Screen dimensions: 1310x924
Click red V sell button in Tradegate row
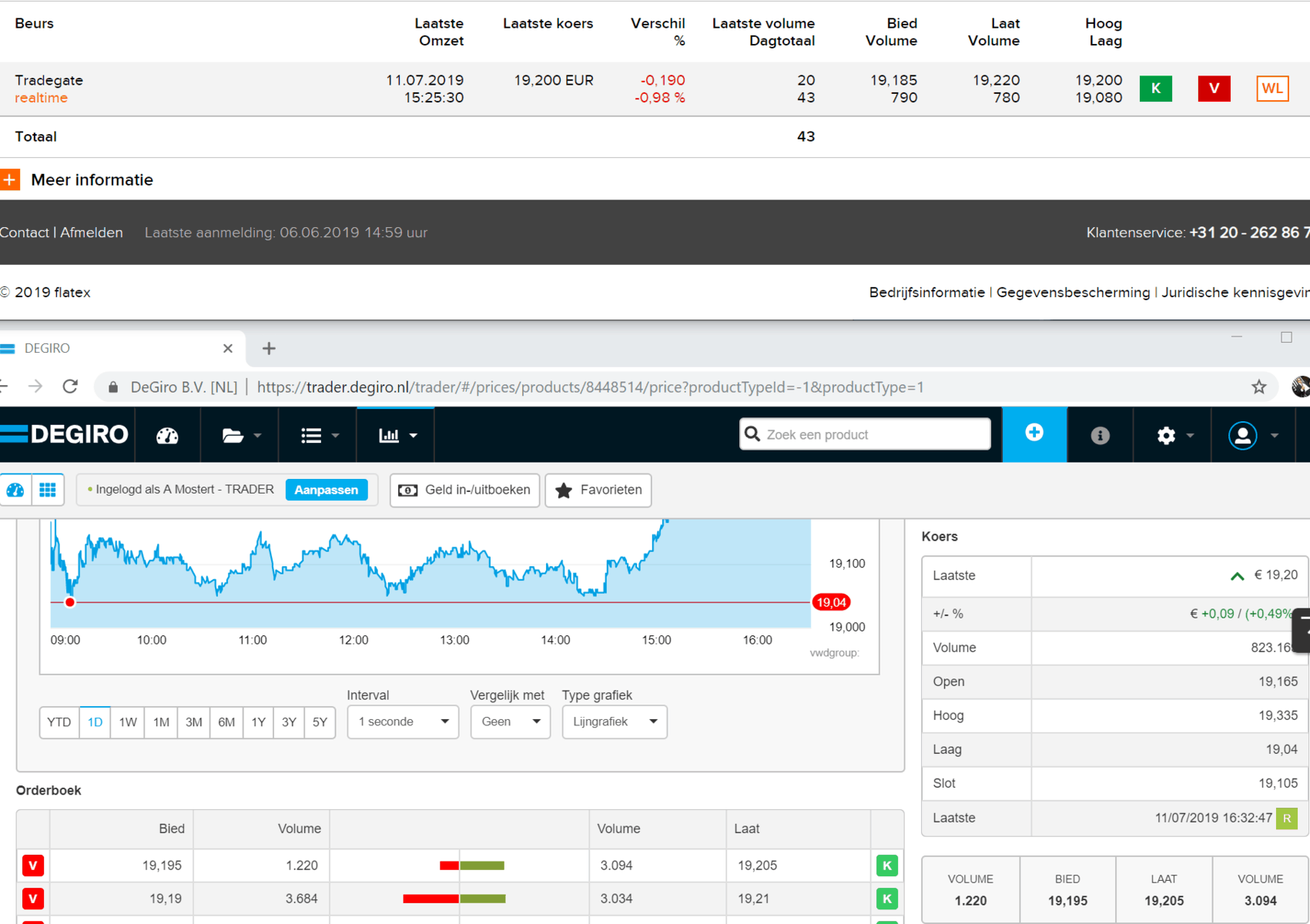click(1214, 89)
